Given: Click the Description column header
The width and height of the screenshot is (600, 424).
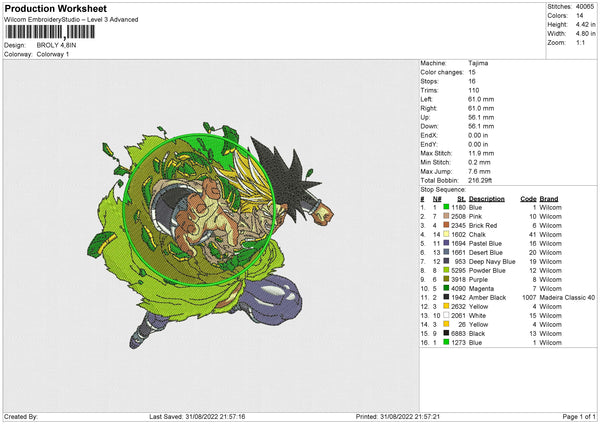Looking at the screenshot, I should [487, 199].
